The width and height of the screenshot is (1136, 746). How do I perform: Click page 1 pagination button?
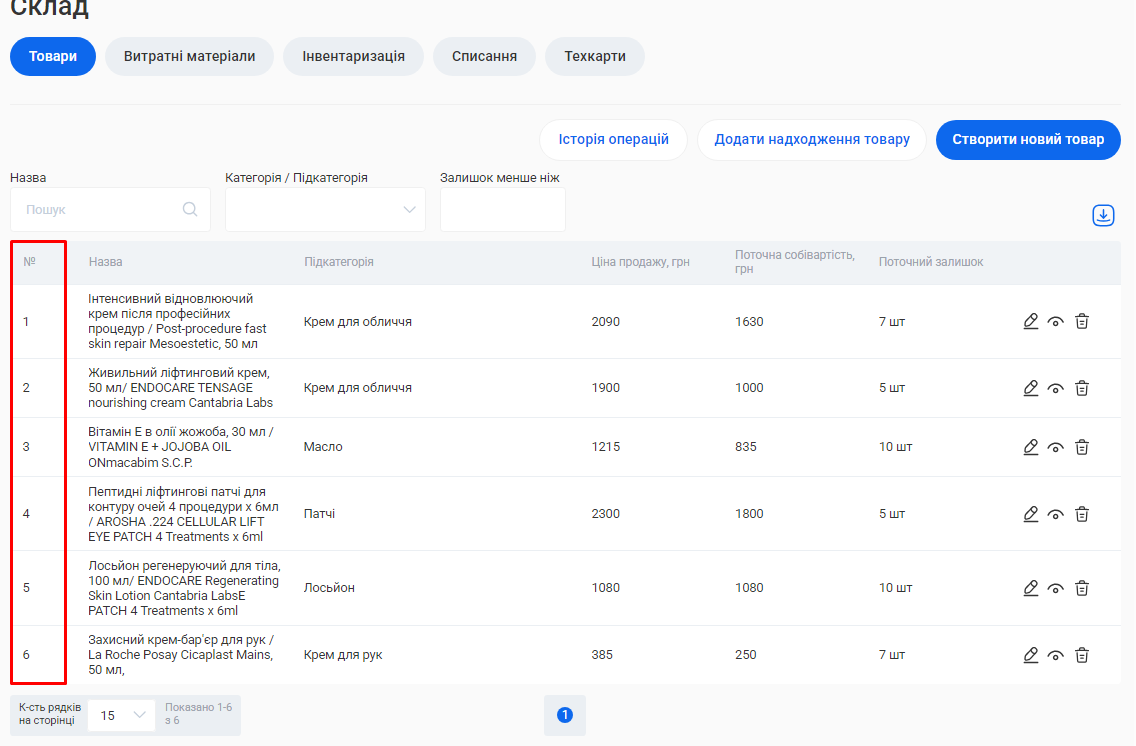pyautogui.click(x=565, y=715)
